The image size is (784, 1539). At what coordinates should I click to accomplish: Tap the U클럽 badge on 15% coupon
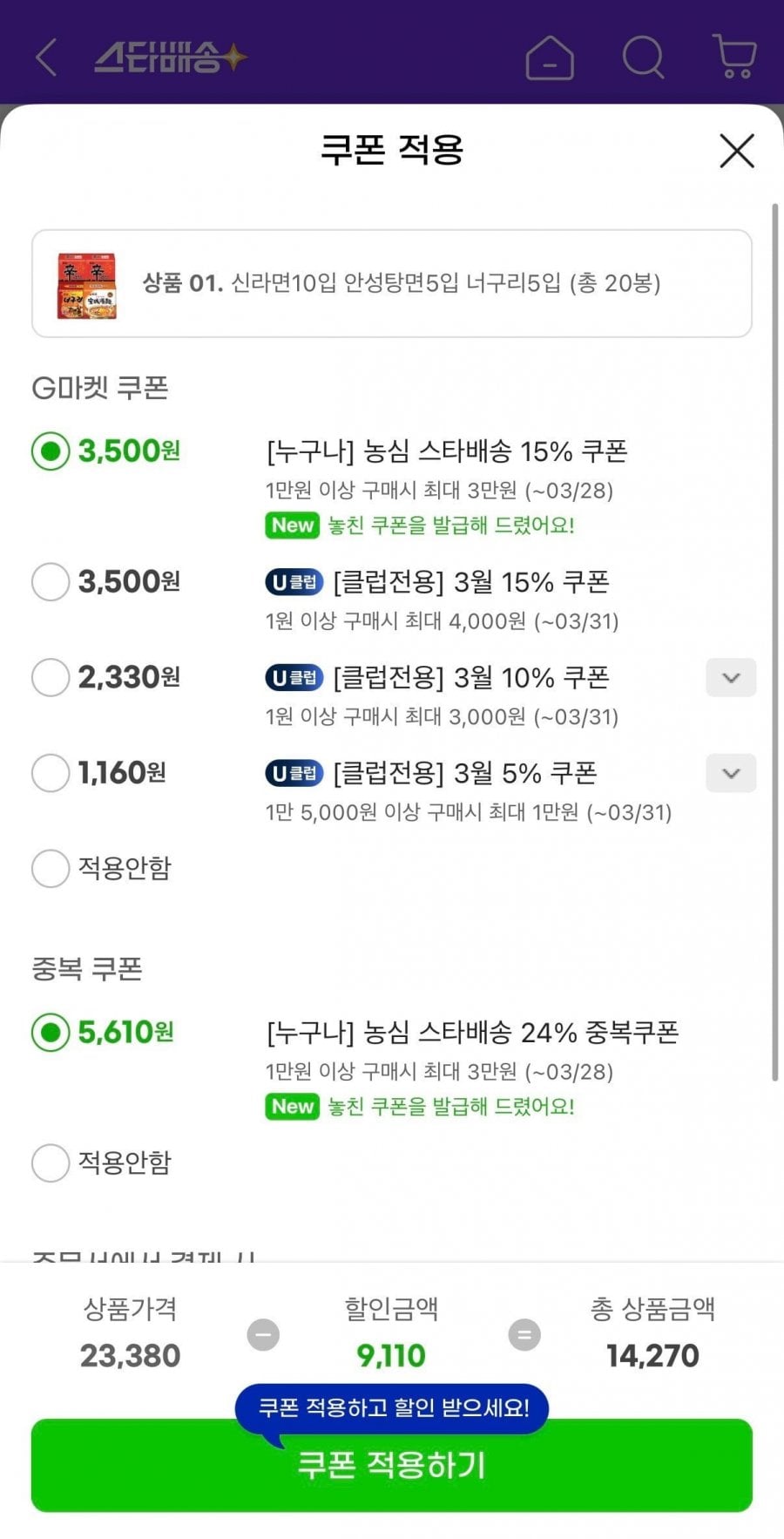click(x=294, y=582)
